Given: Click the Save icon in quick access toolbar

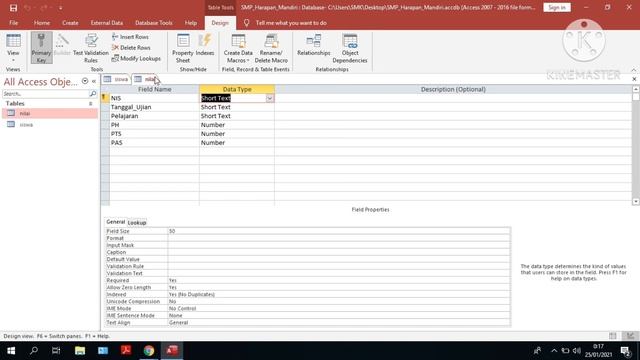Looking at the screenshot, I should [x=13, y=8].
